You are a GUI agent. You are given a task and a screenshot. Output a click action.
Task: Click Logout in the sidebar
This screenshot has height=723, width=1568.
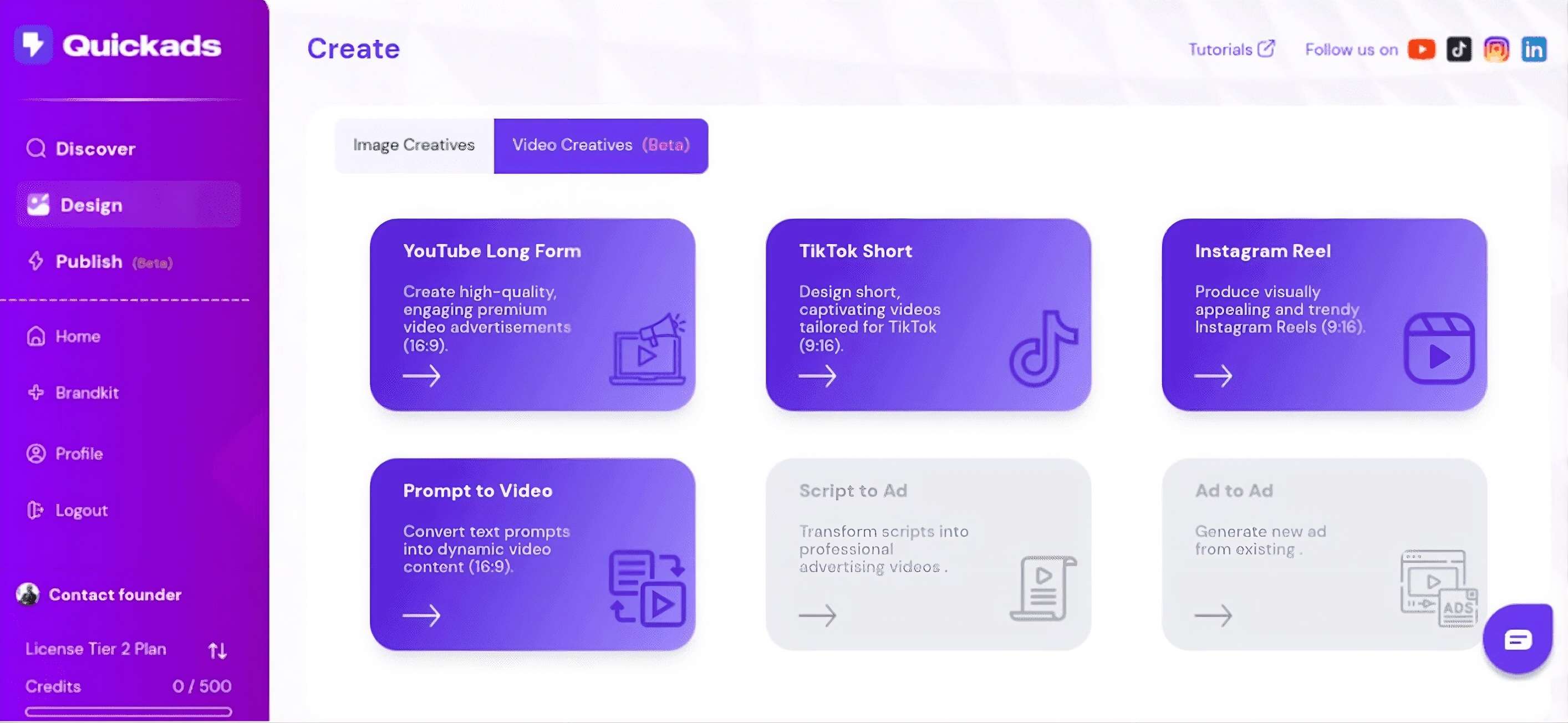click(x=82, y=510)
